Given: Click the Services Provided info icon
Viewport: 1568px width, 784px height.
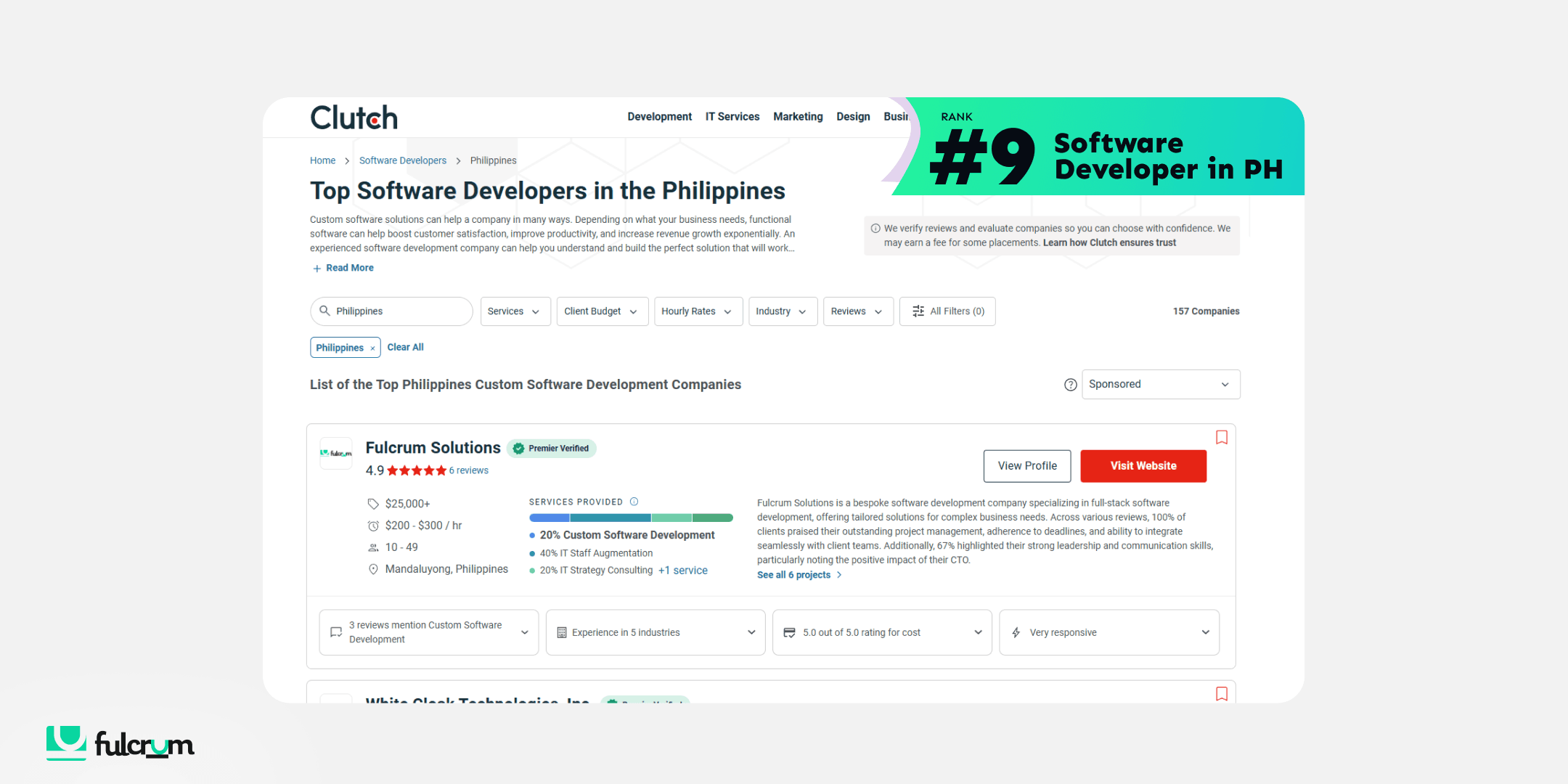Looking at the screenshot, I should pyautogui.click(x=634, y=502).
